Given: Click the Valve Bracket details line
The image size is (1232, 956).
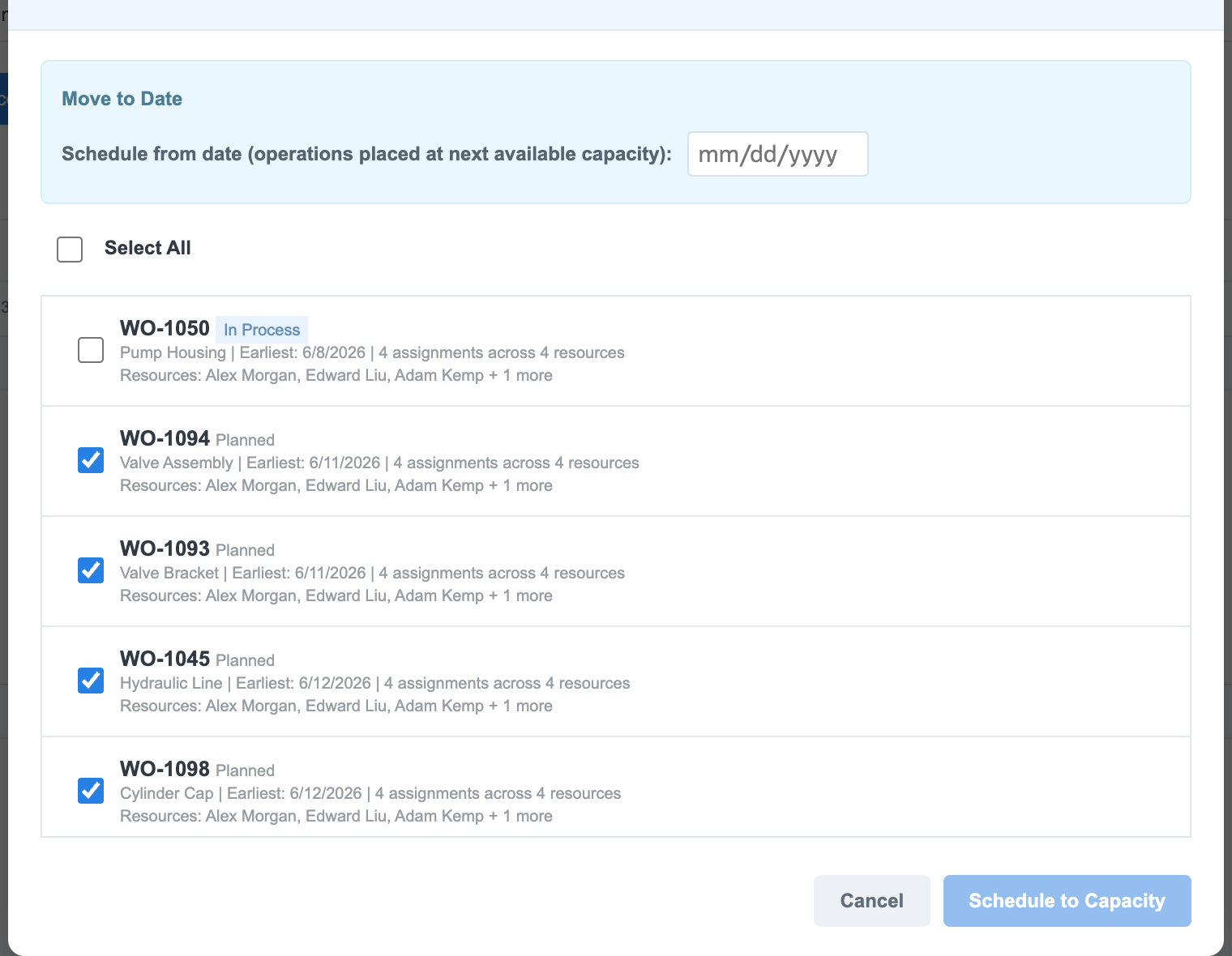Looking at the screenshot, I should click(x=372, y=573).
